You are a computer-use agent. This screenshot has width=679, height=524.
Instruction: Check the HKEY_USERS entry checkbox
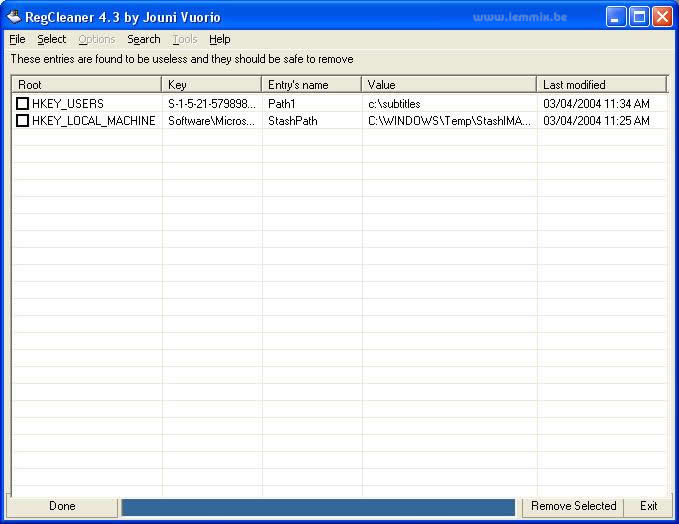22,104
